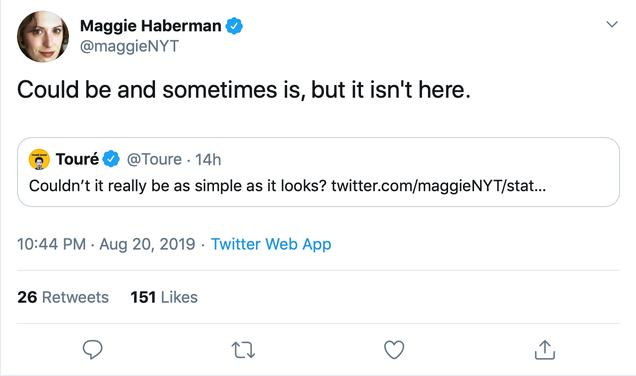Open Touré's yellow profile avatar
Image resolution: width=636 pixels, height=376 pixels.
tap(39, 159)
